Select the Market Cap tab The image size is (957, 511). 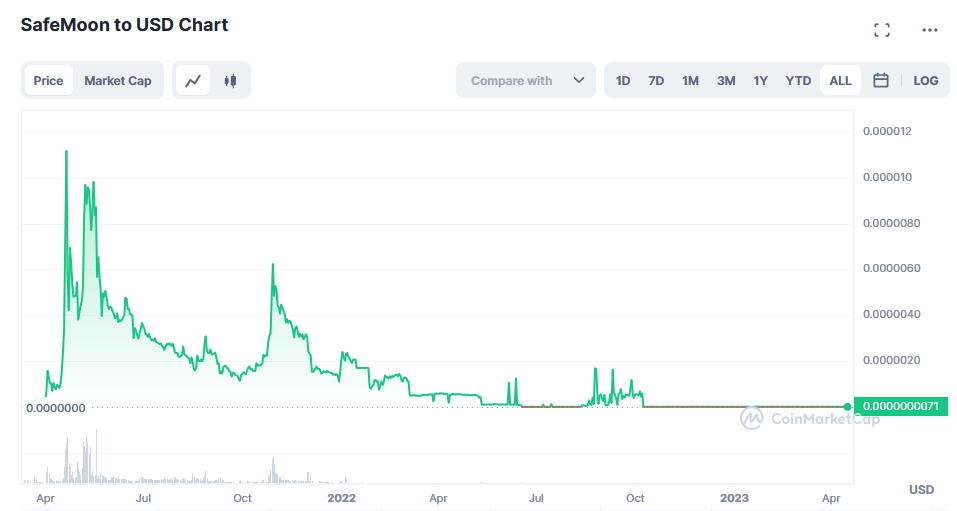(x=118, y=81)
